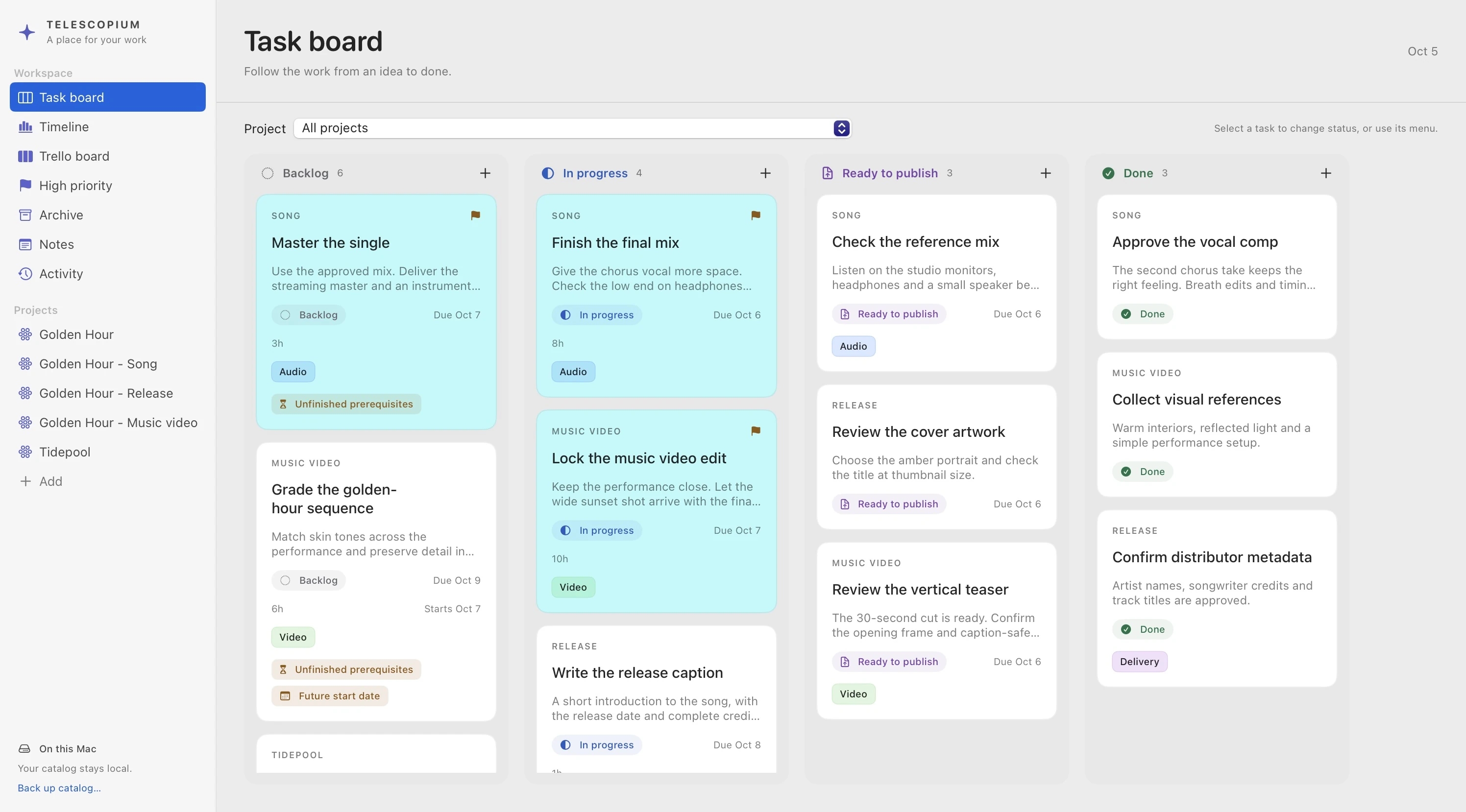The image size is (1466, 812).
Task: Click the Done column checkmark icon
Action: [x=1108, y=173]
